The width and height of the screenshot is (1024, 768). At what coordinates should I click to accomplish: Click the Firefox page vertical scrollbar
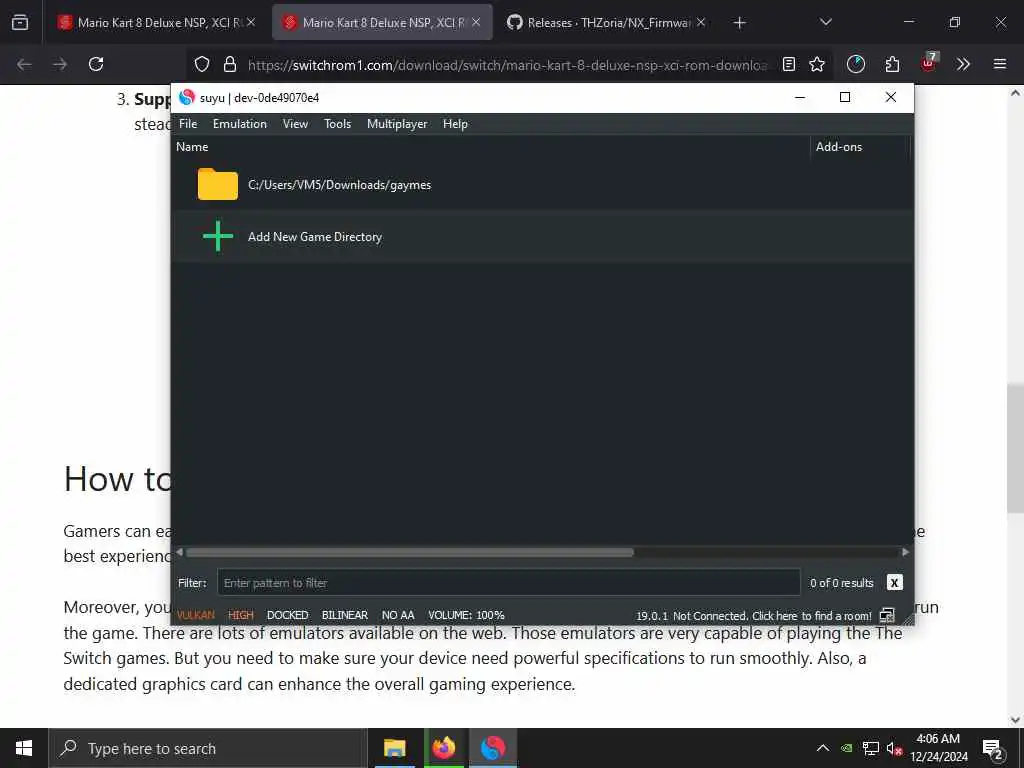tap(1015, 448)
